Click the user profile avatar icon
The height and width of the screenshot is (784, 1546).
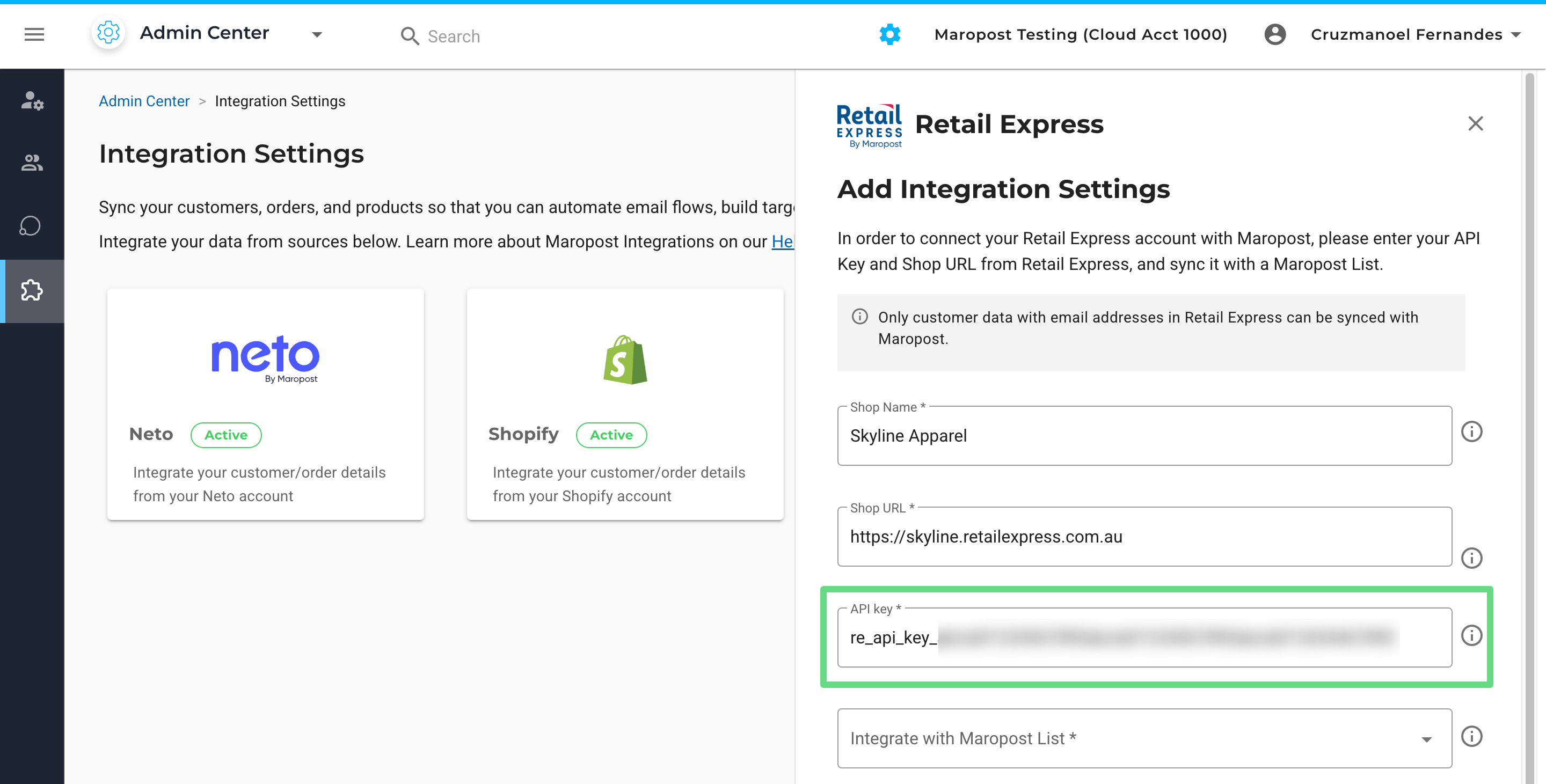click(1275, 34)
